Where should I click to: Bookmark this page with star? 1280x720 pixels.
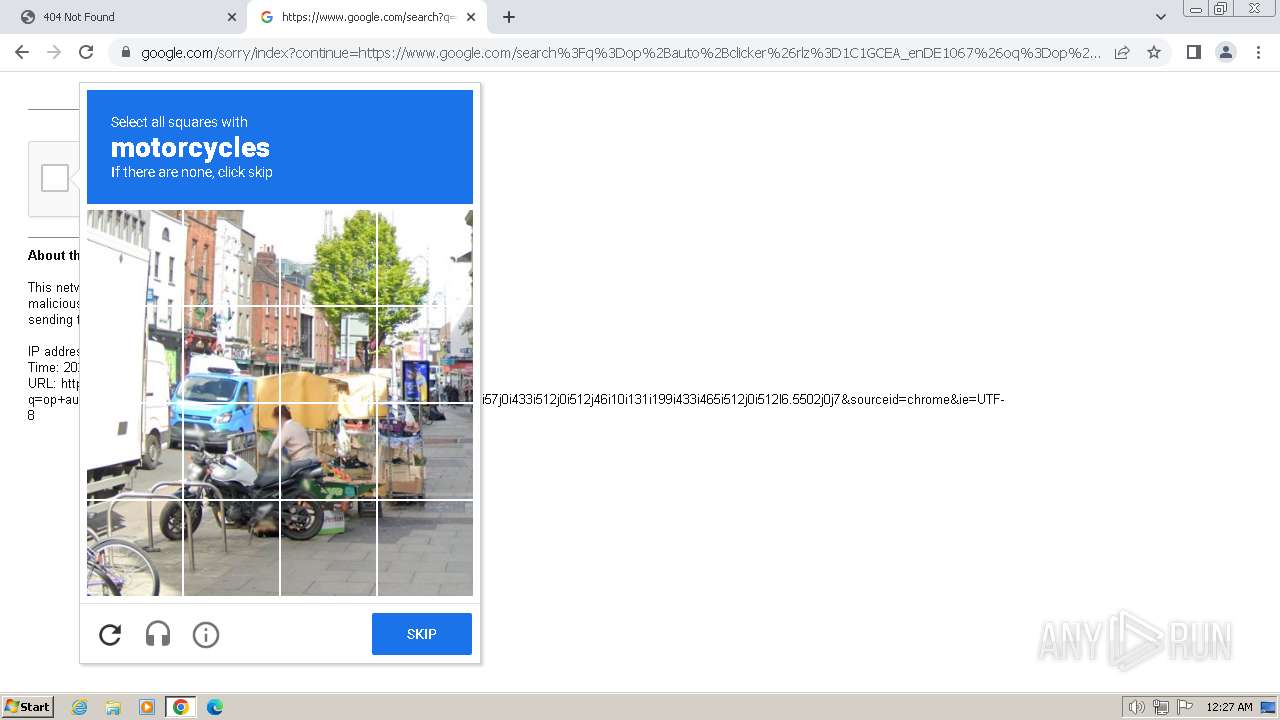coord(1154,52)
